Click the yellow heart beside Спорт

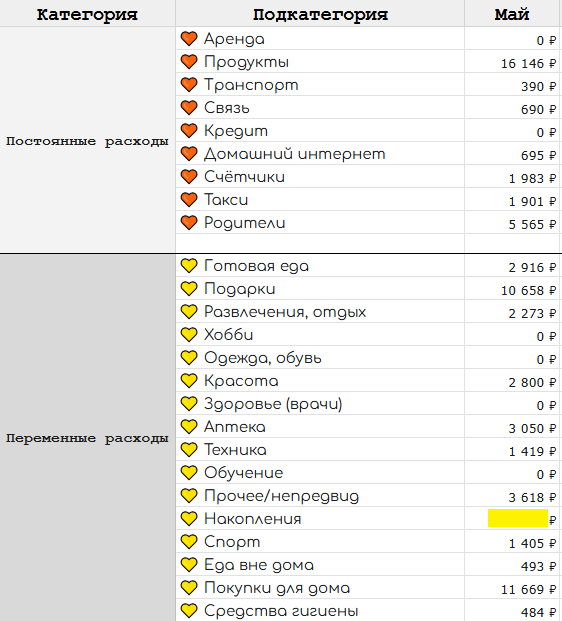(189, 541)
